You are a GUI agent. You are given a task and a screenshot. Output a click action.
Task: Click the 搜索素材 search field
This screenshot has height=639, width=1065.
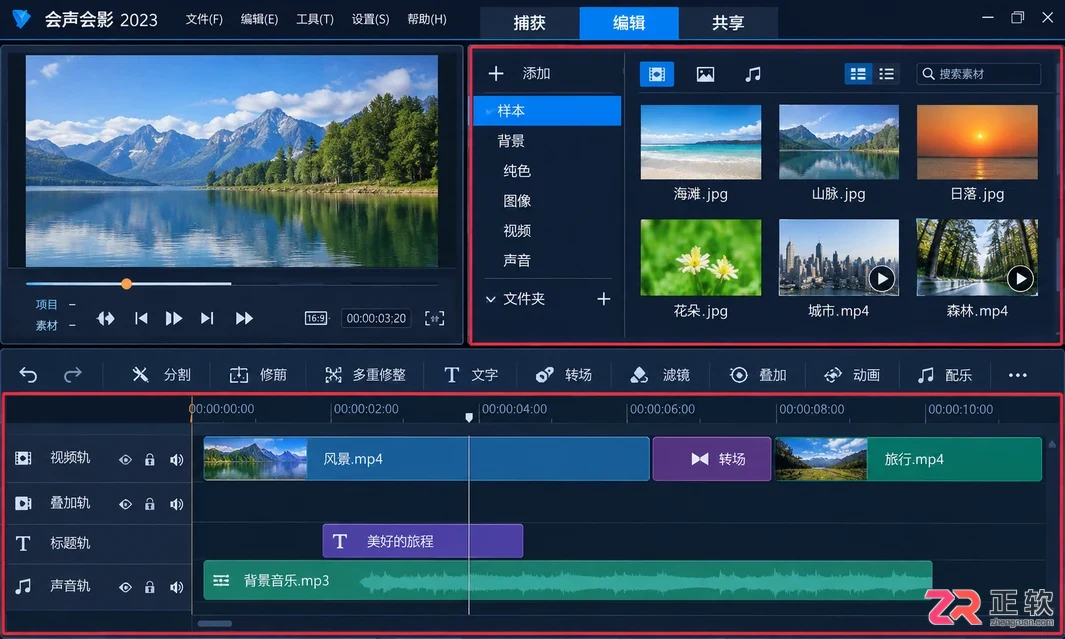[x=978, y=74]
